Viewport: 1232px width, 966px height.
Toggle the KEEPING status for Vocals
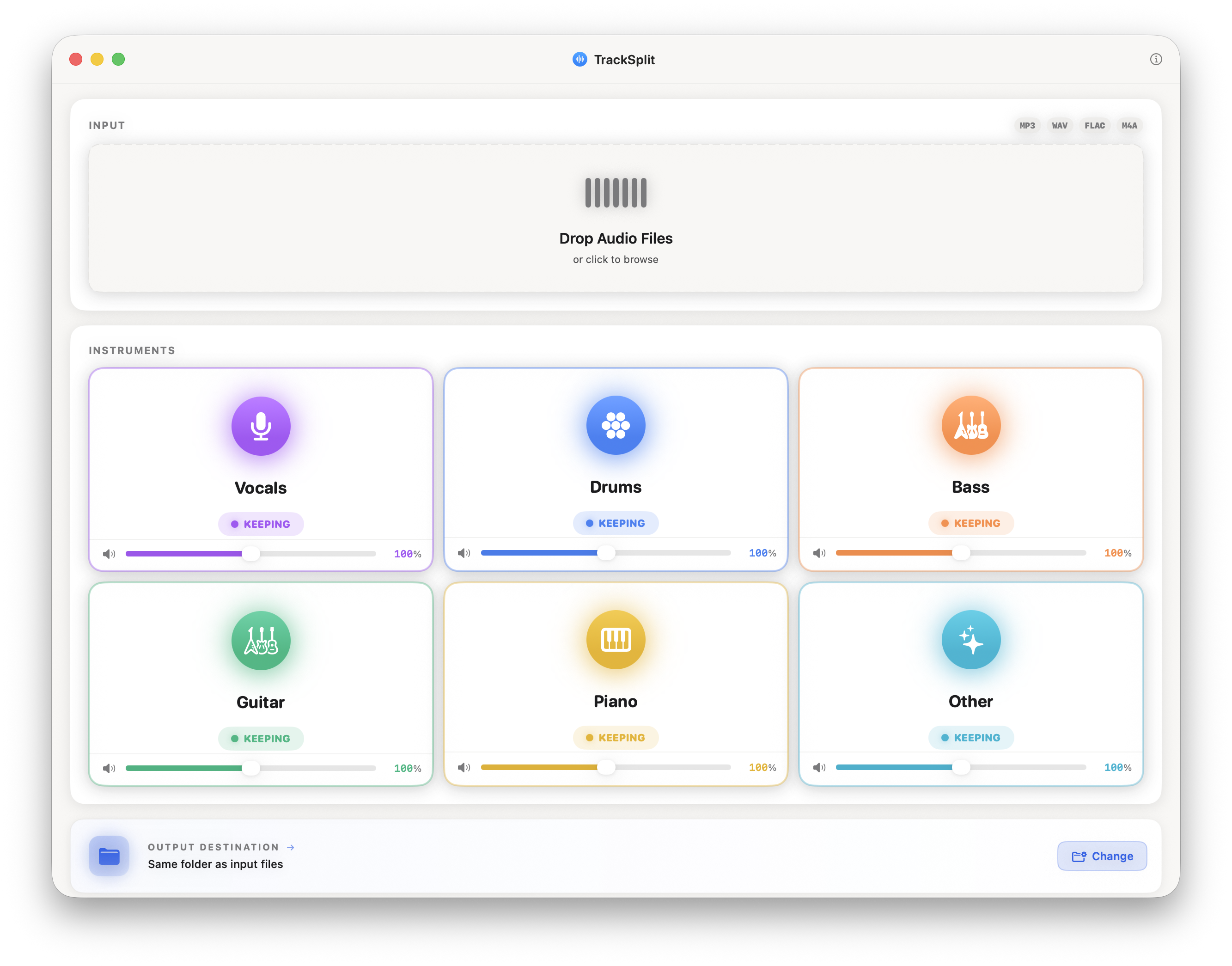(260, 524)
